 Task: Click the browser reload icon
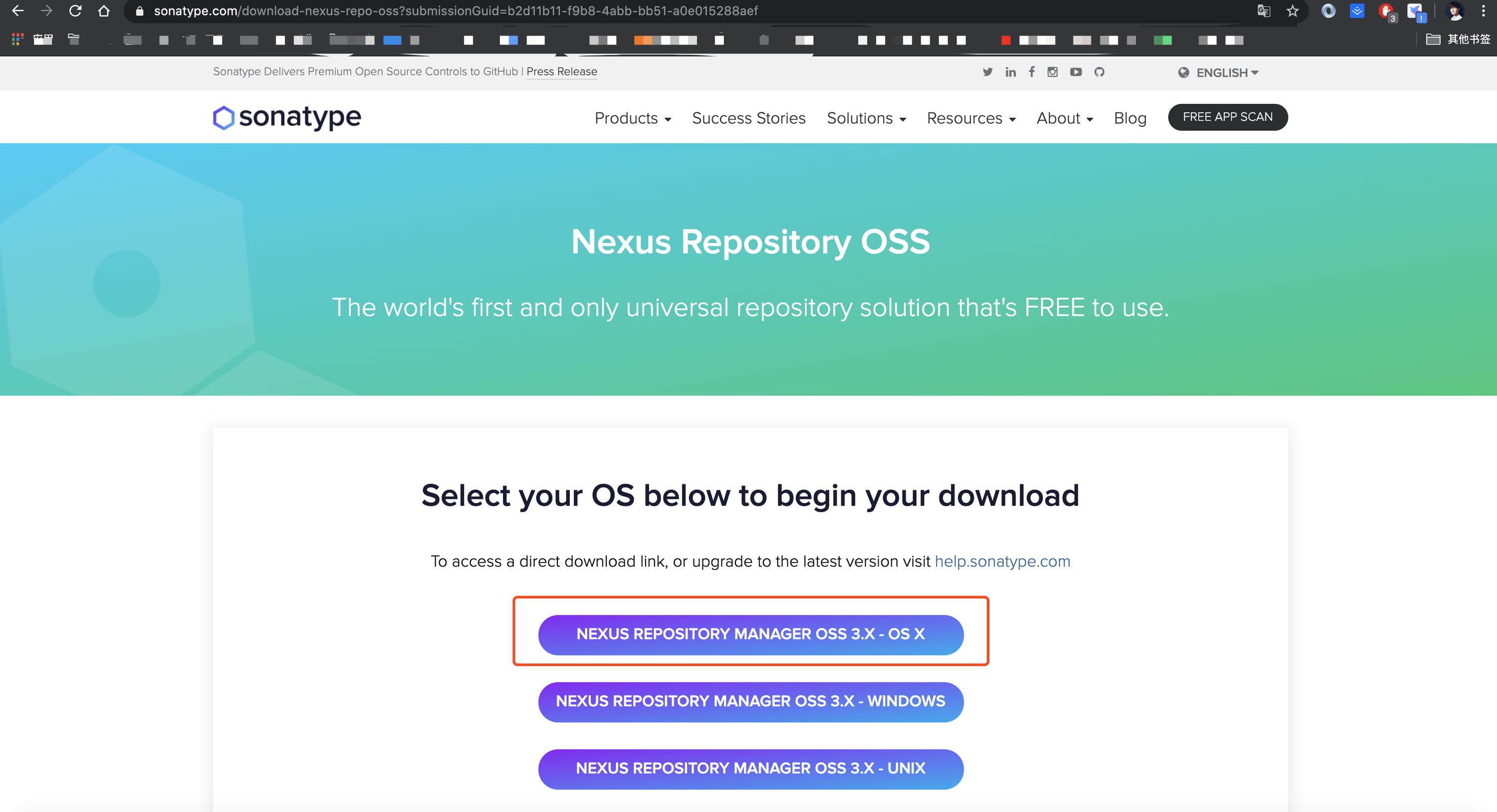(x=75, y=11)
